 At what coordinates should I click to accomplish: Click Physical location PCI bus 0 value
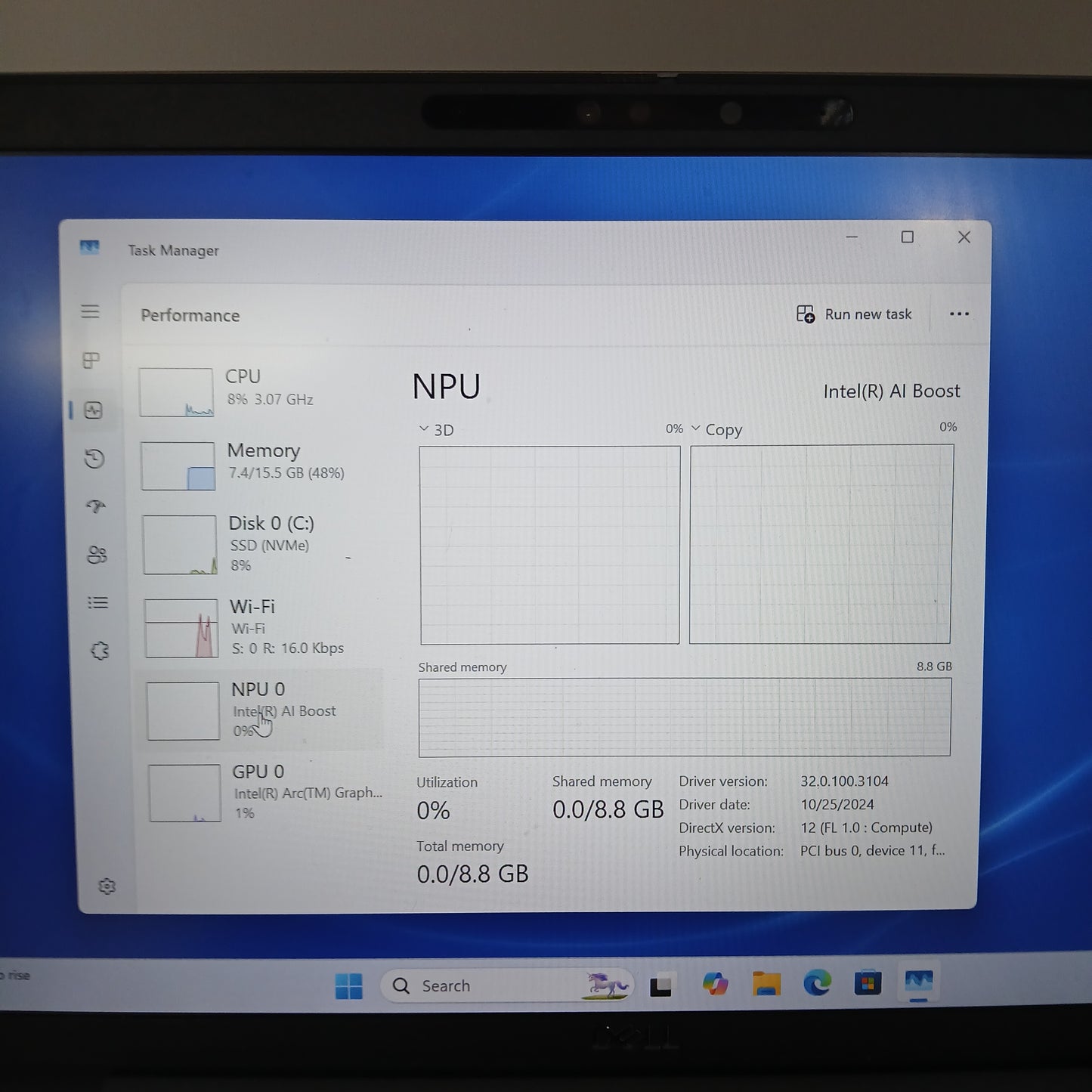pos(873,851)
